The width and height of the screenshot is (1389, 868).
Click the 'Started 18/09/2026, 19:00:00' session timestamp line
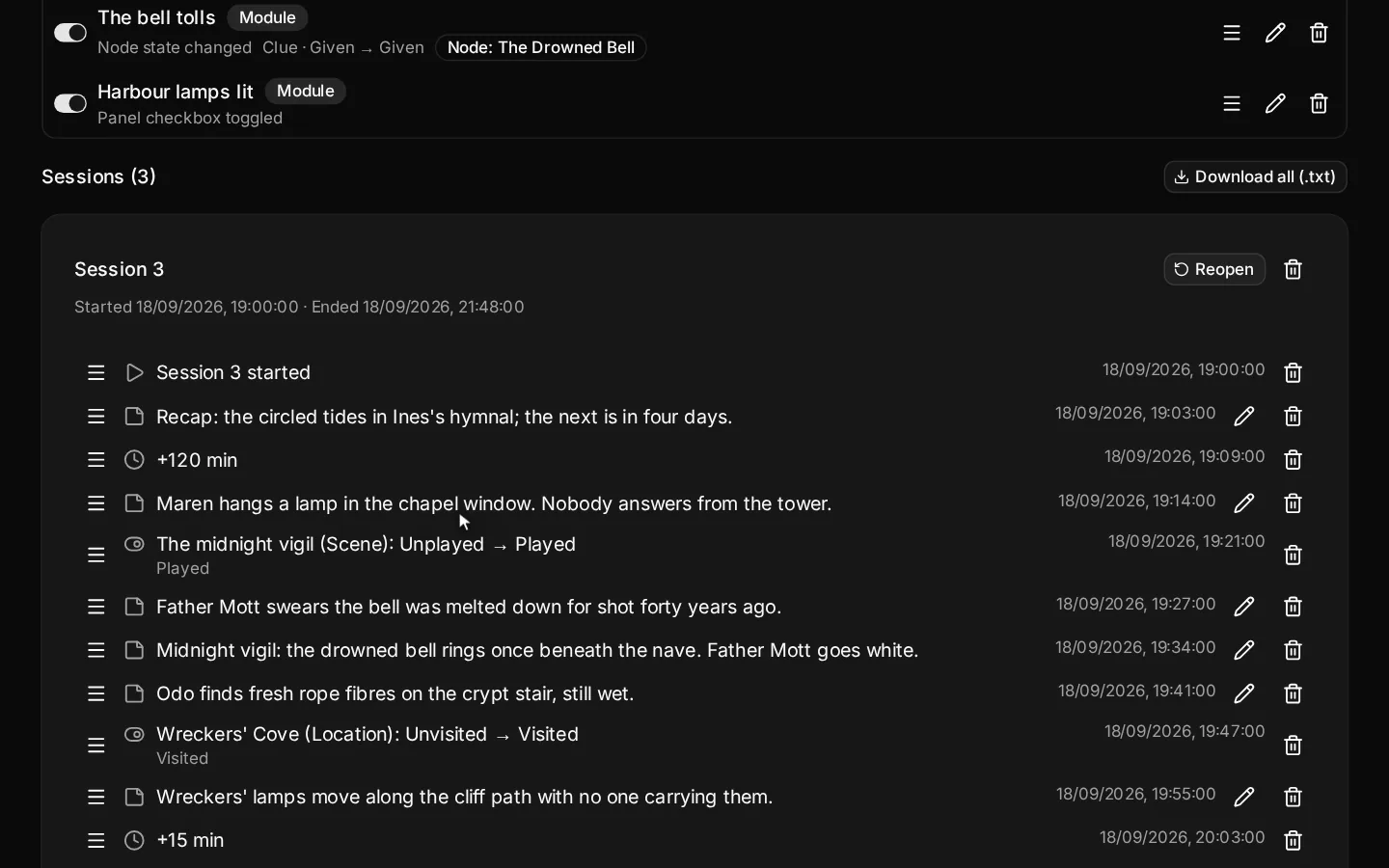300,307
